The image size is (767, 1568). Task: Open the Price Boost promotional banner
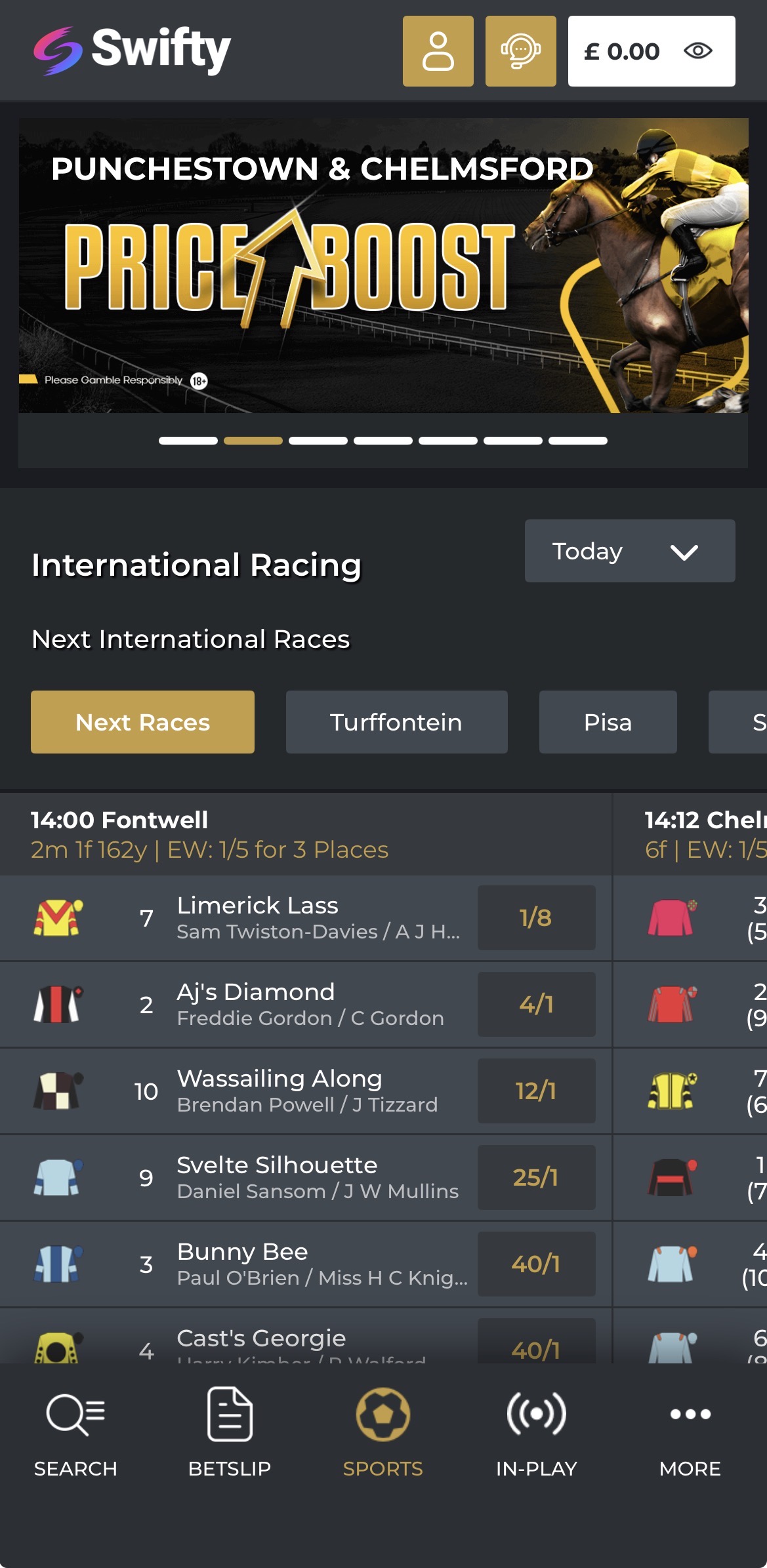click(383, 266)
